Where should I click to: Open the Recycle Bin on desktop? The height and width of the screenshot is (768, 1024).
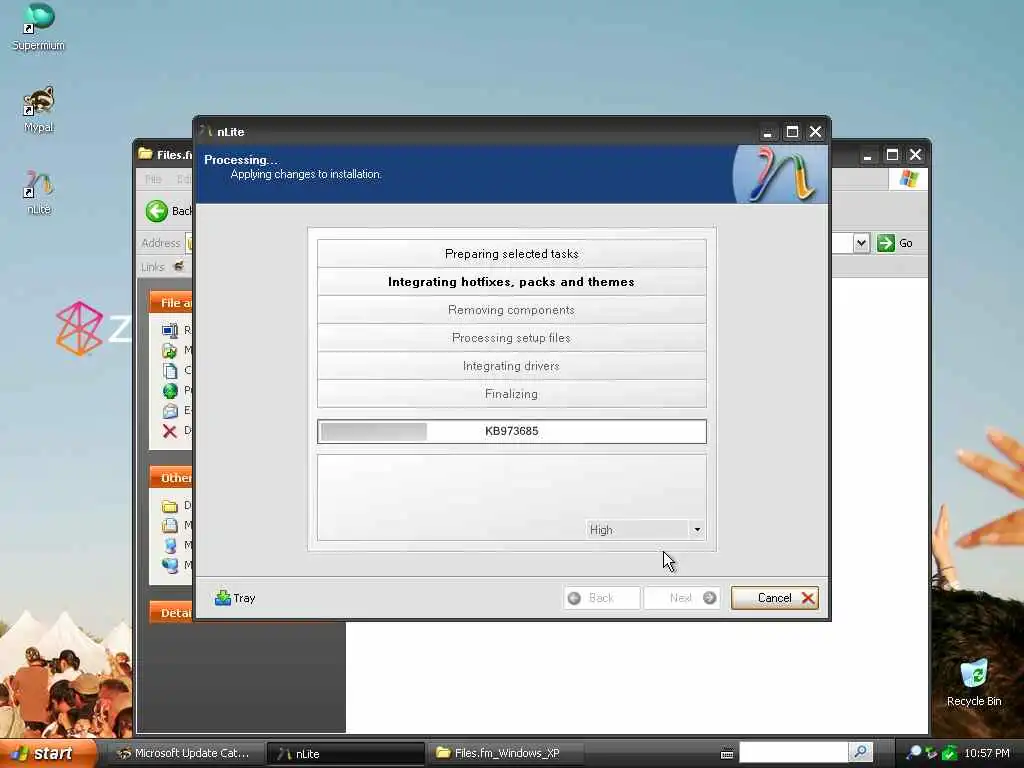click(973, 683)
